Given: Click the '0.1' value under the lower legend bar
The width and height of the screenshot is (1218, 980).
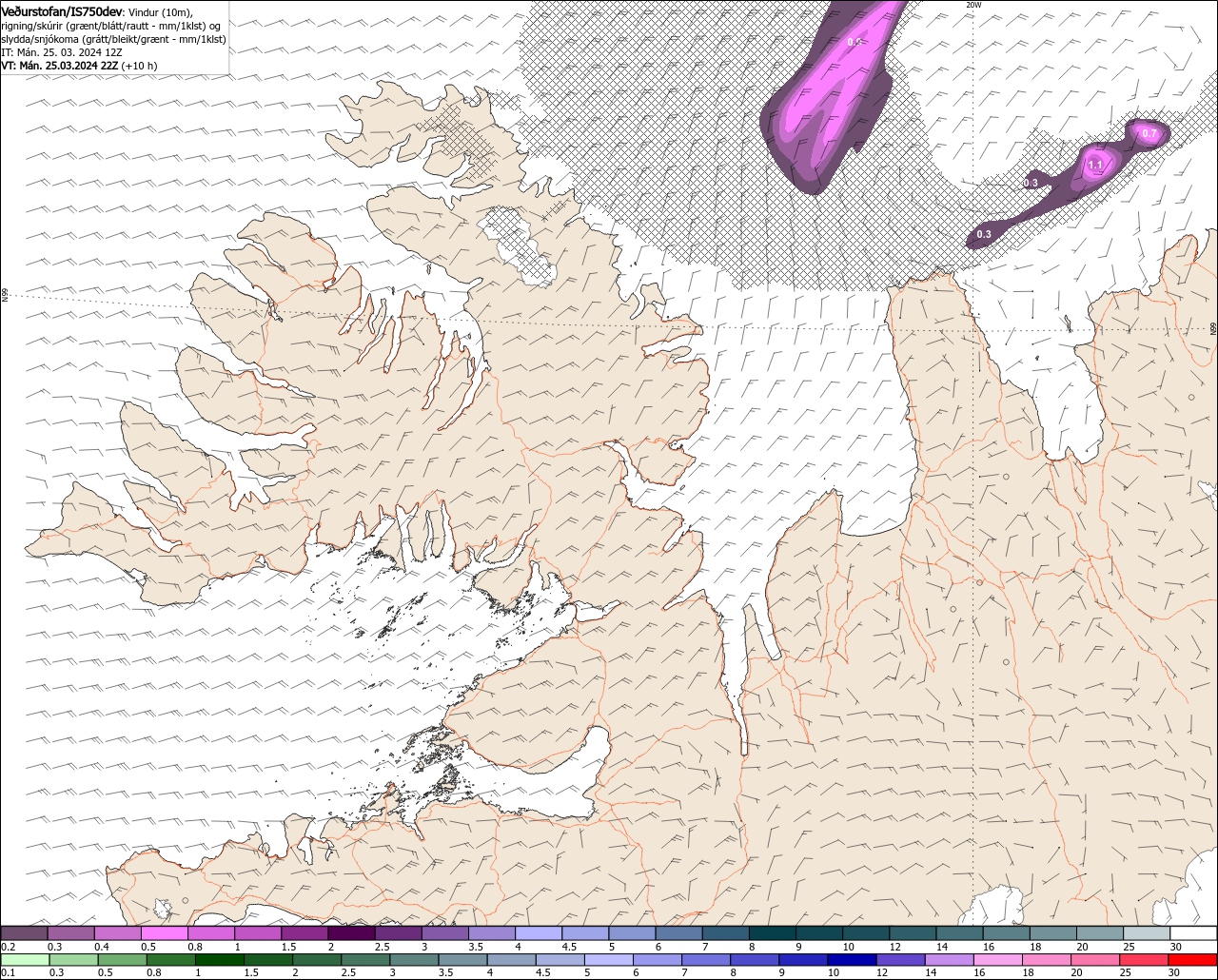Looking at the screenshot, I should 9,972.
